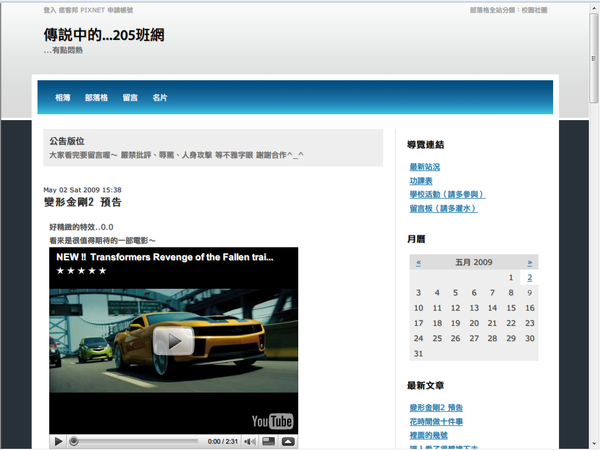Open the 留言 menu tab
600x450 pixels.
click(130, 98)
